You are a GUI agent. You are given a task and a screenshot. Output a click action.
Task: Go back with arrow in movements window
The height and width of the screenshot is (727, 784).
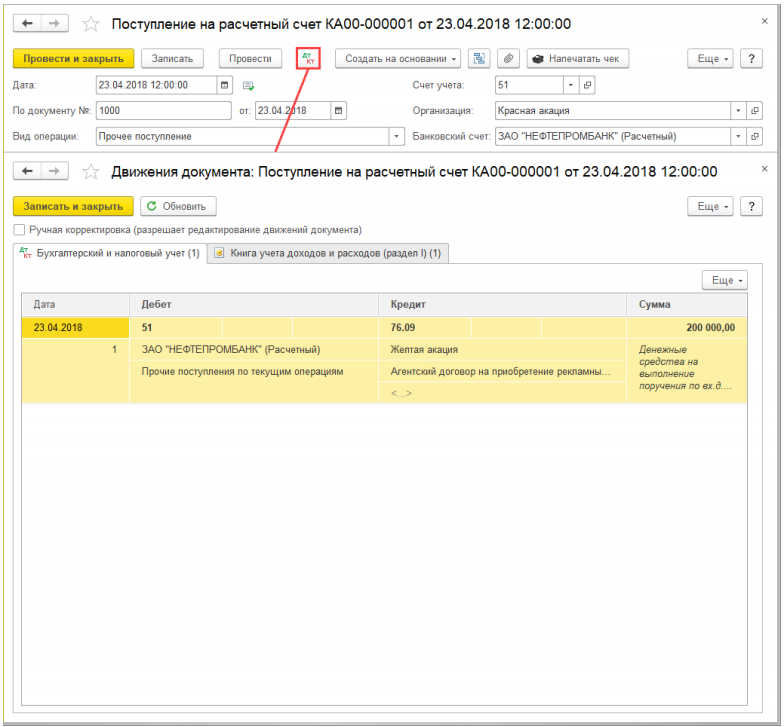coord(28,171)
